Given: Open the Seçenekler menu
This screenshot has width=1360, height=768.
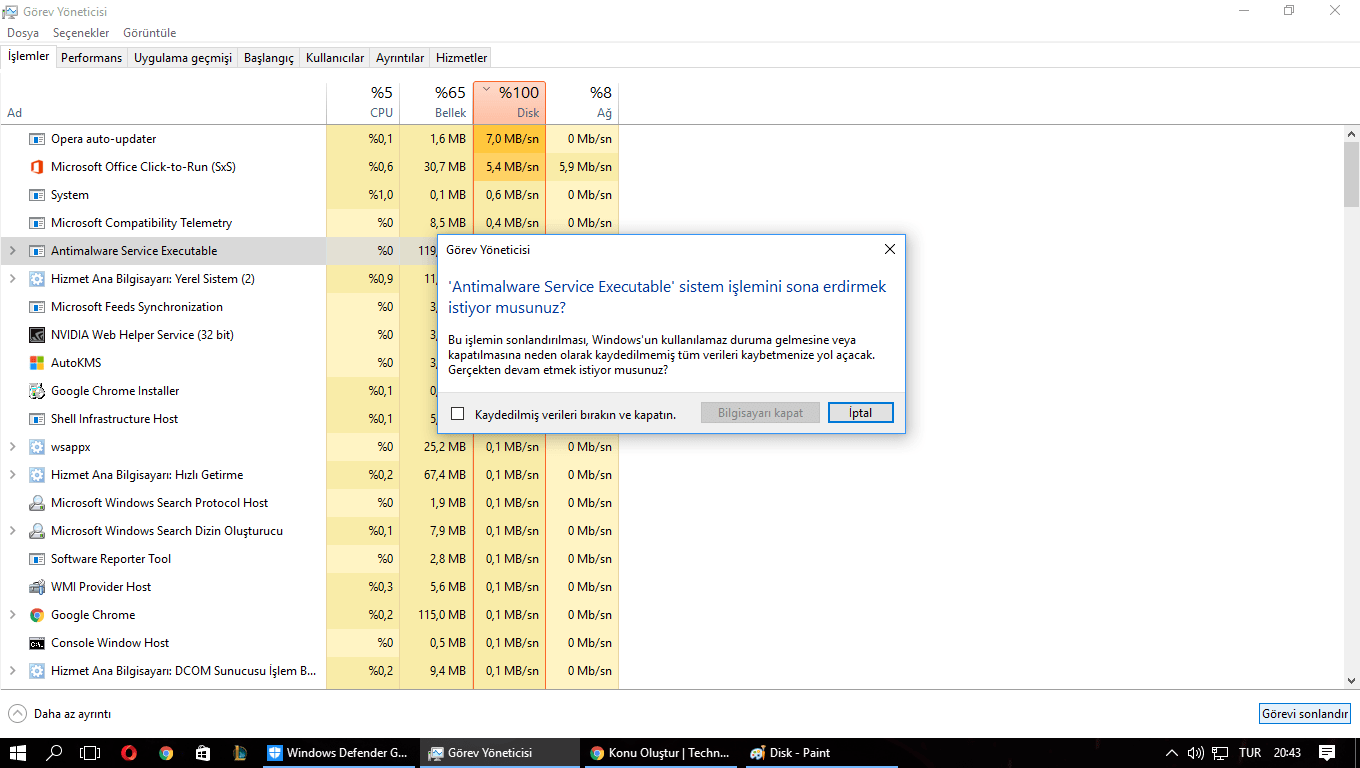Looking at the screenshot, I should (x=81, y=33).
